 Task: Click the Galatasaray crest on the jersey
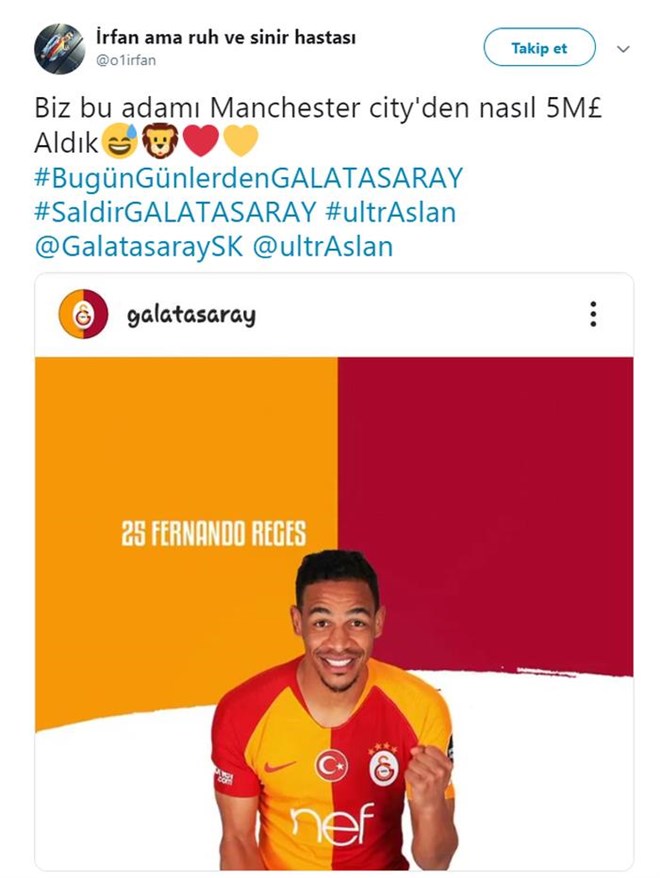coord(384,766)
